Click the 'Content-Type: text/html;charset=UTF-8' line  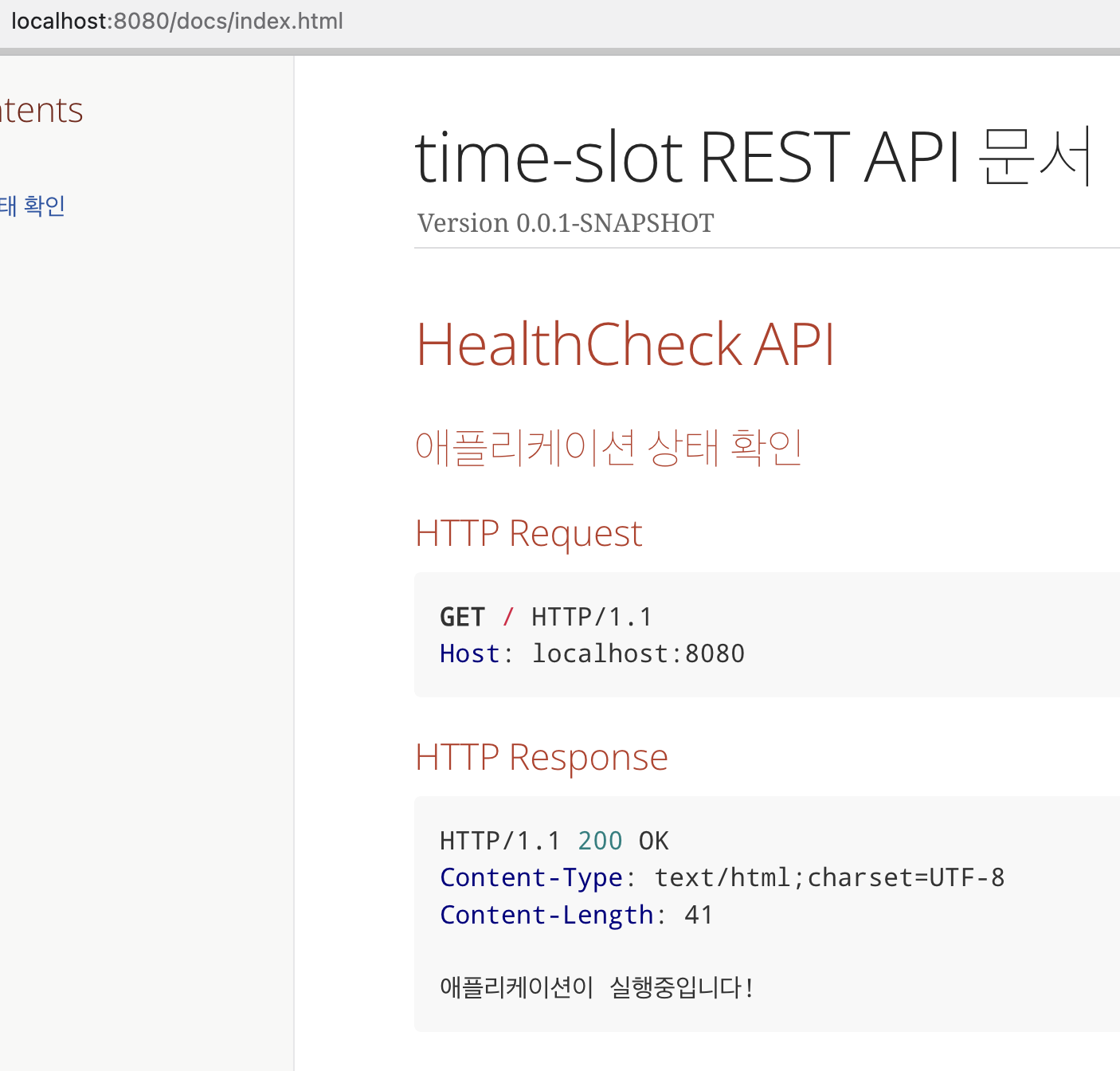722,877
